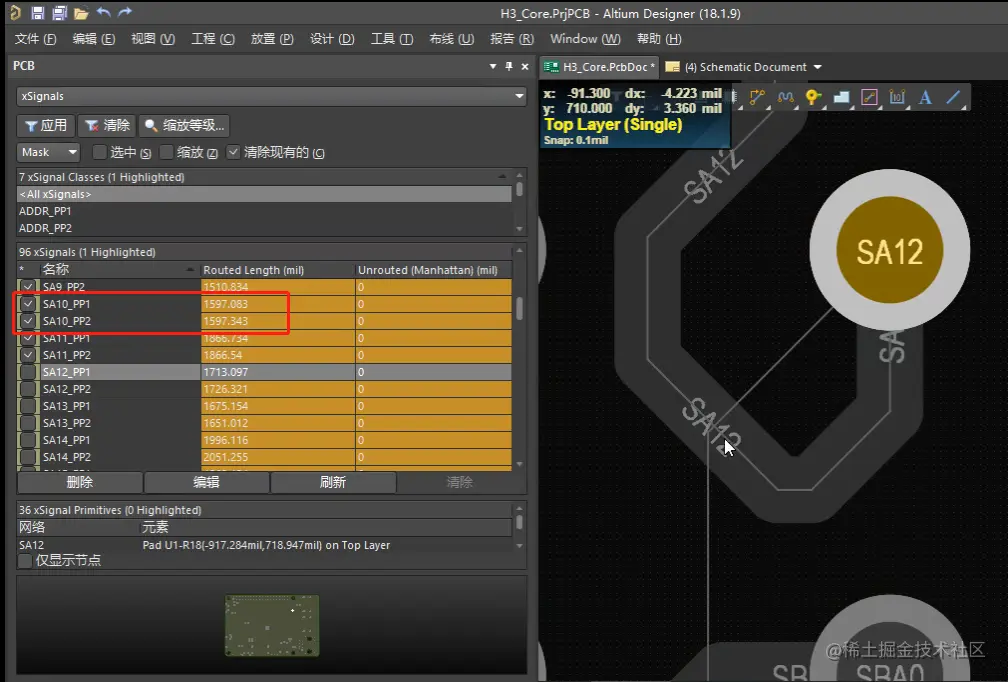Select the keepout placement tool
This screenshot has height=682, width=1008.
click(869, 98)
